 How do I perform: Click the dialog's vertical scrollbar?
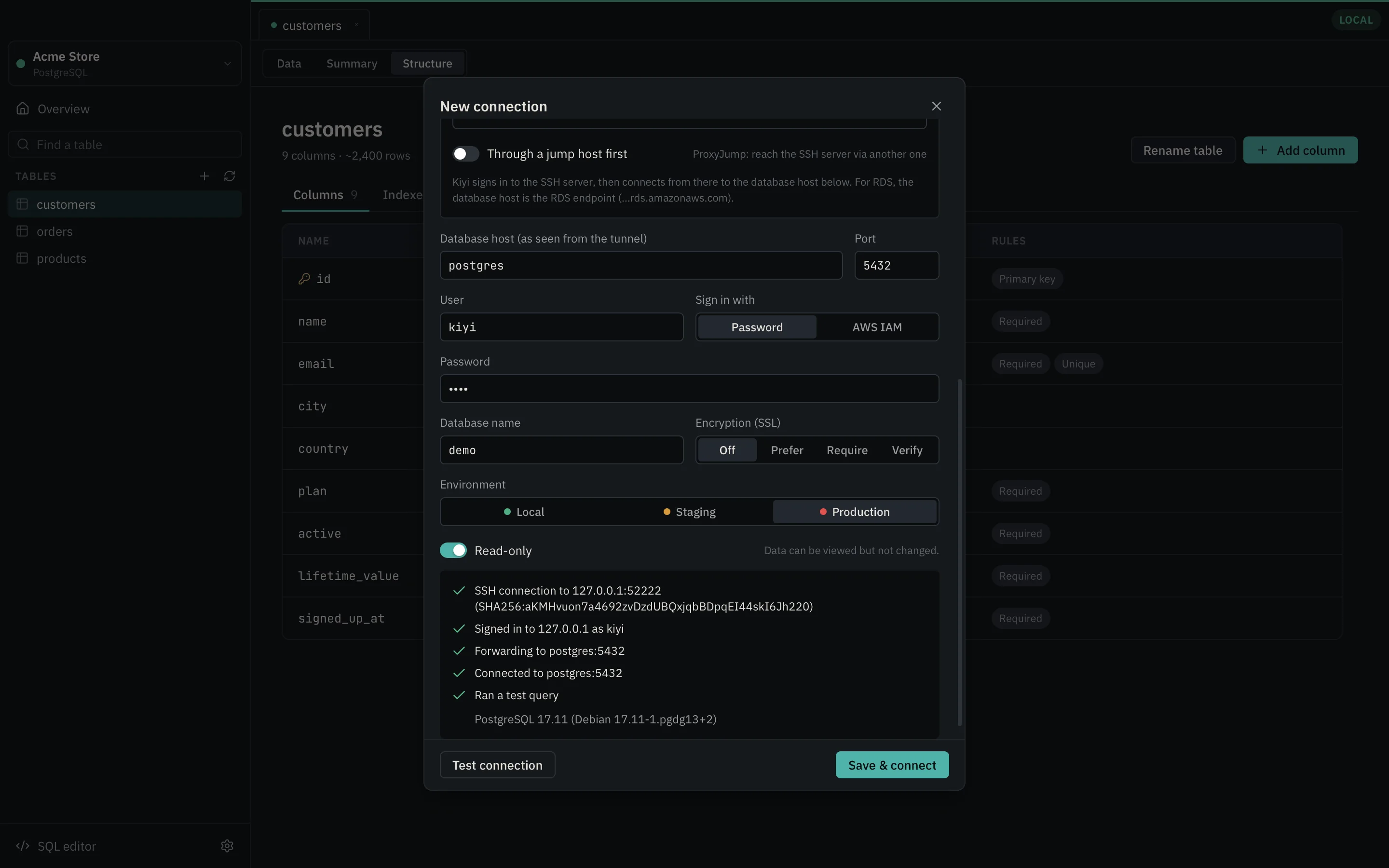(959, 553)
